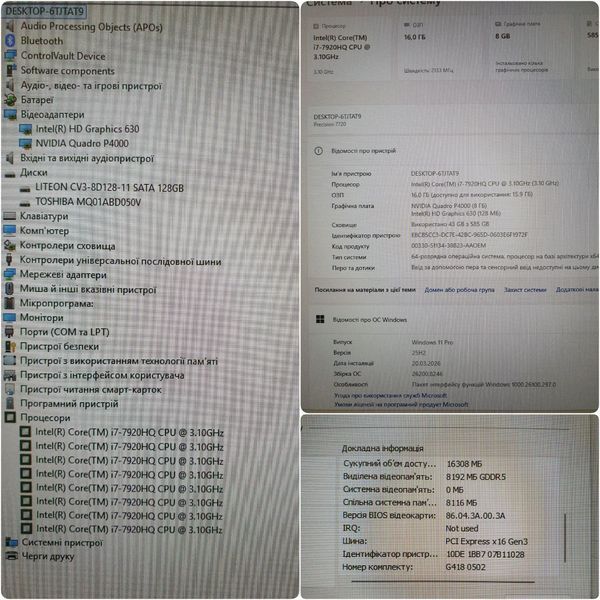Image resolution: width=600 pixels, height=600 pixels.
Task: Click the 8192 МБ GDDR5 value
Action: pyautogui.click(x=476, y=476)
